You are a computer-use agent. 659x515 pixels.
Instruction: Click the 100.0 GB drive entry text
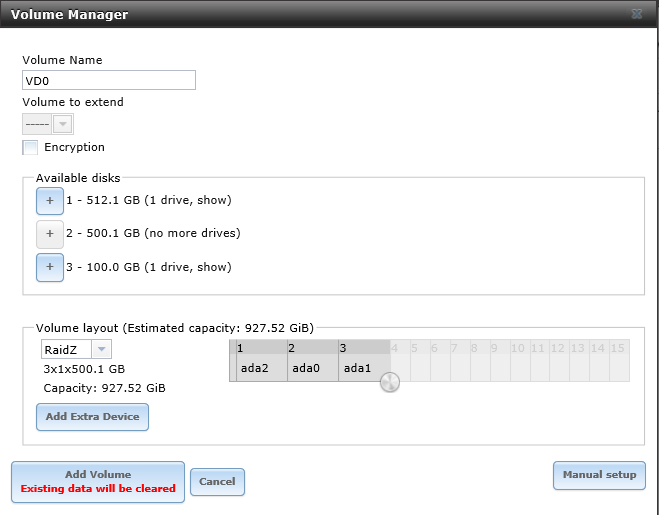pos(149,267)
